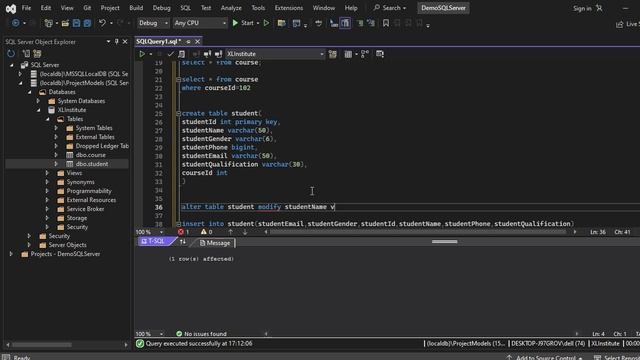Image resolution: width=640 pixels, height=360 pixels.
Task: Expand the System Databases node
Action: 38,101
